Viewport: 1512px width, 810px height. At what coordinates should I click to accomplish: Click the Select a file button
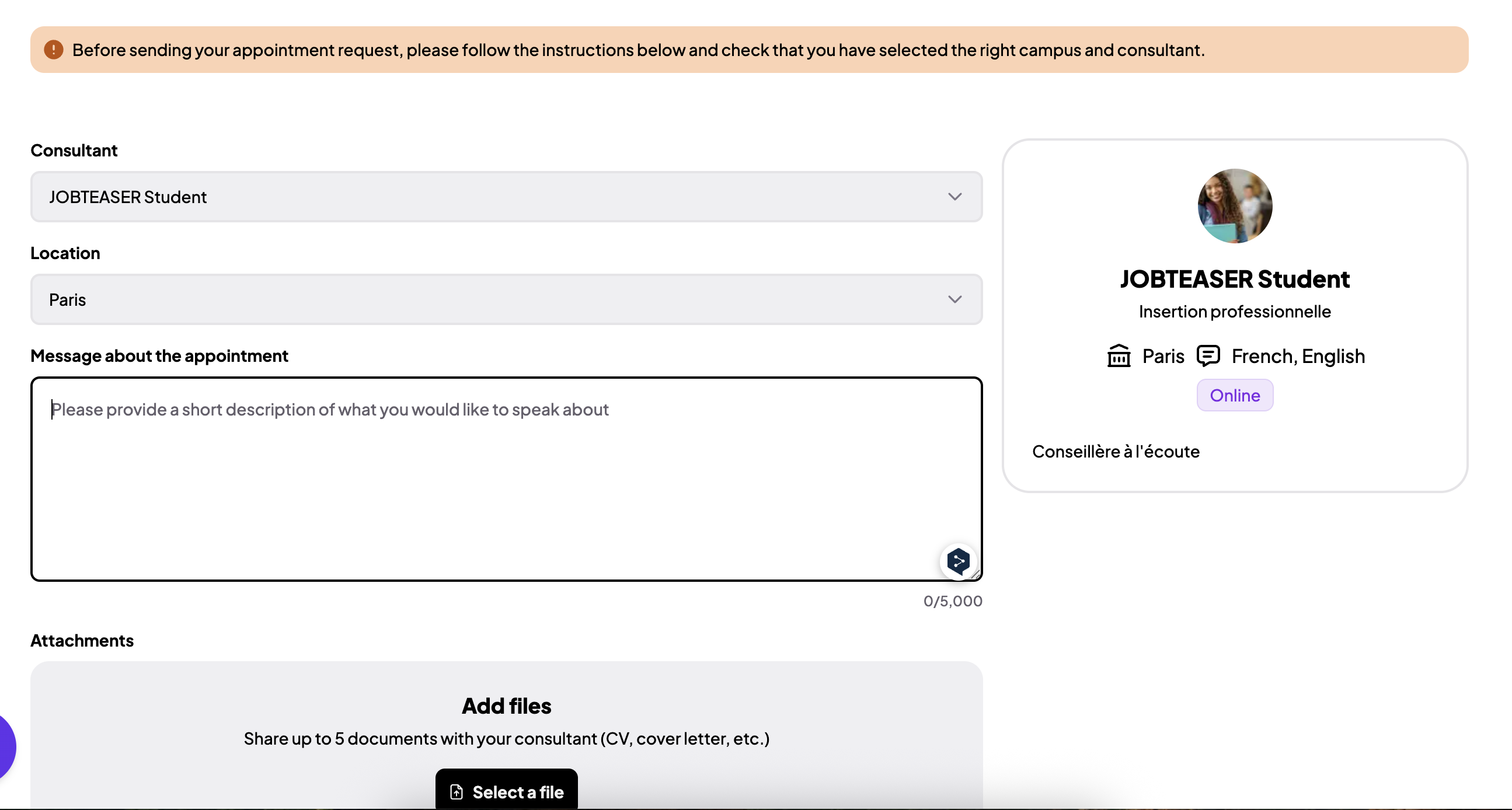tap(506, 791)
